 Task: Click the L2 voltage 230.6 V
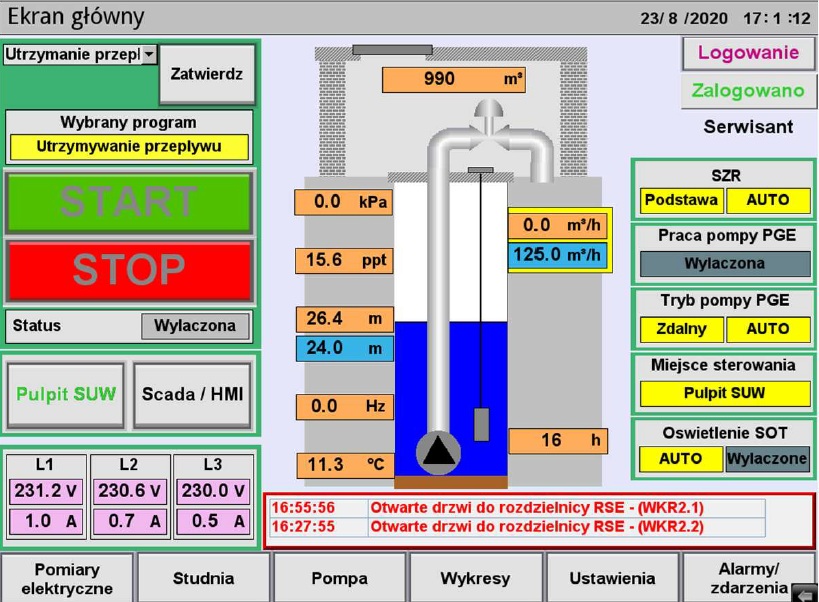[130, 491]
